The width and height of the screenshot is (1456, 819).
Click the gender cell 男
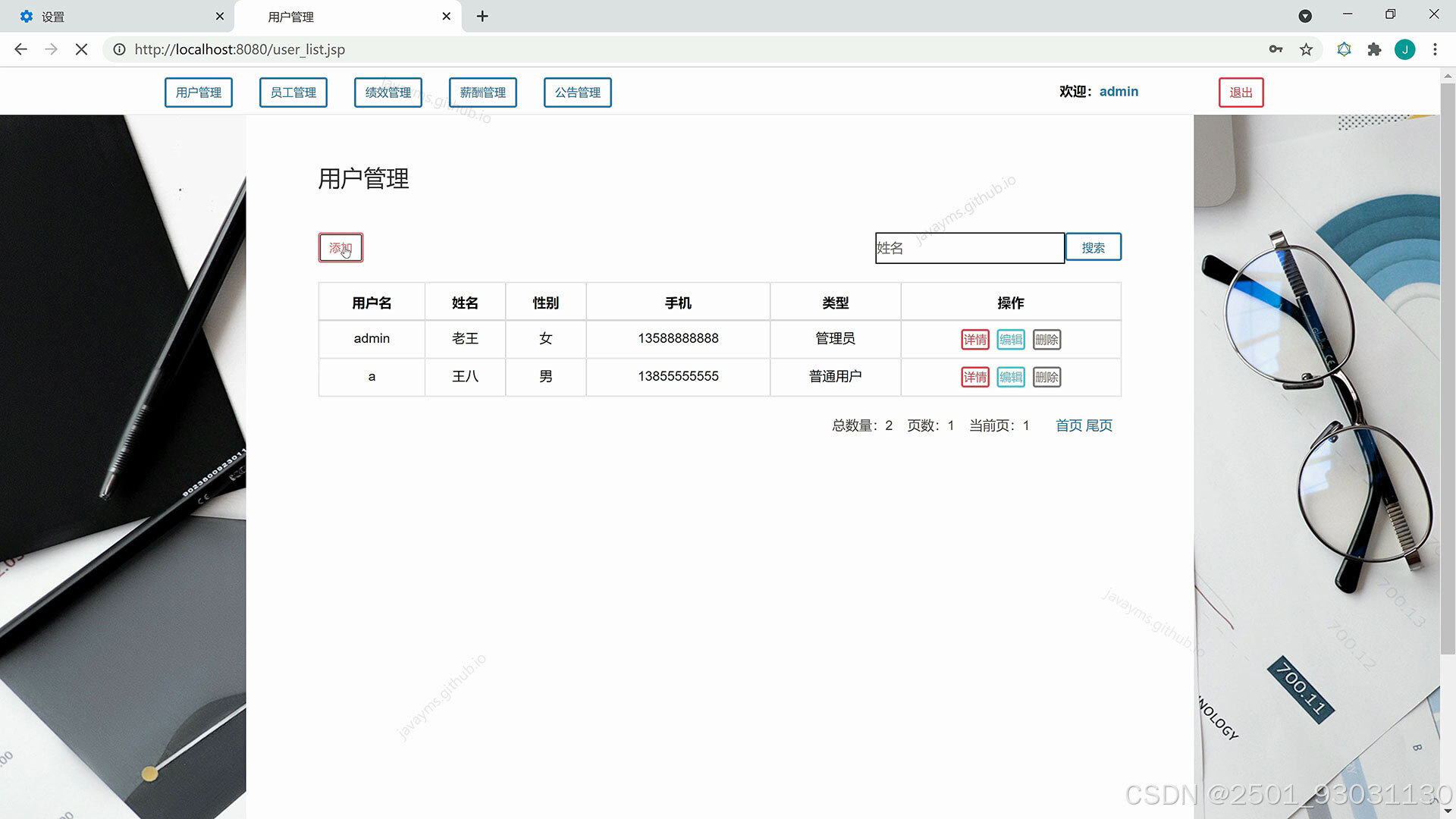click(x=545, y=376)
